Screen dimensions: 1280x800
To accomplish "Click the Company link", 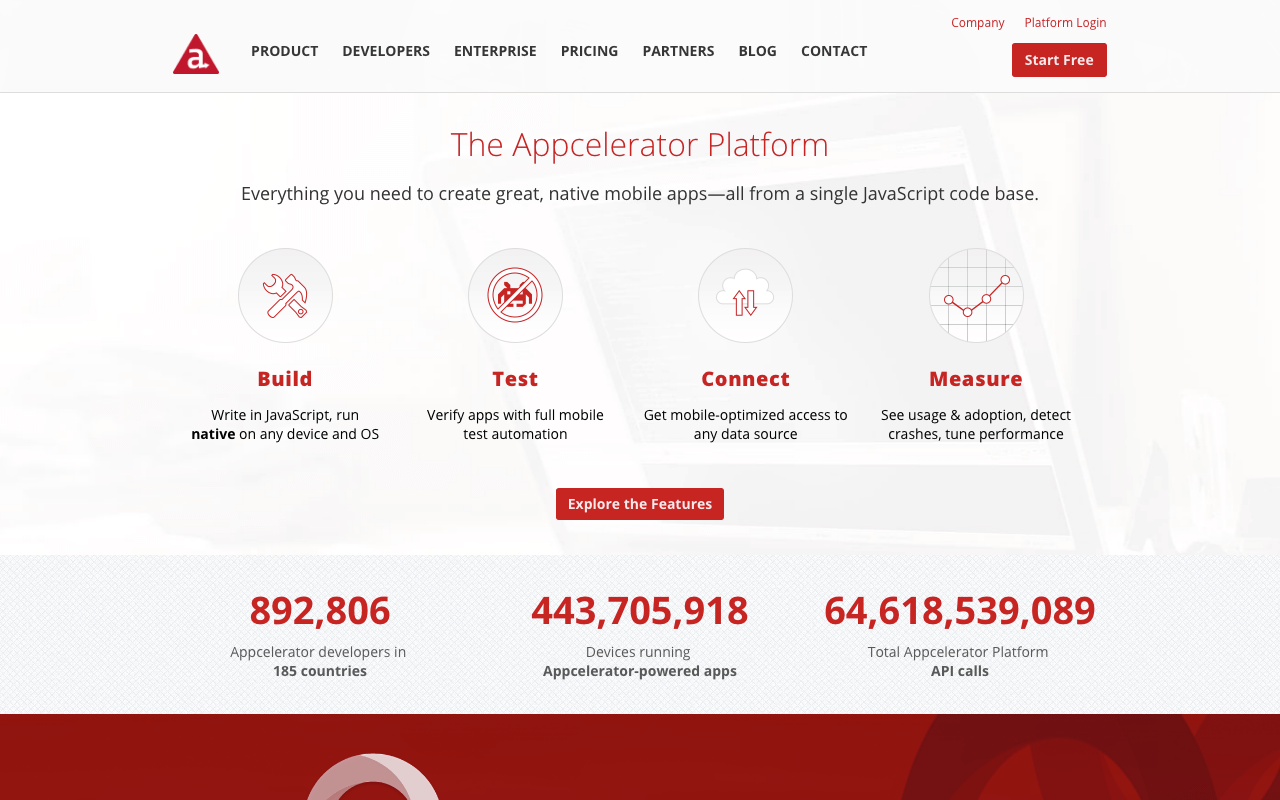I will tap(978, 23).
